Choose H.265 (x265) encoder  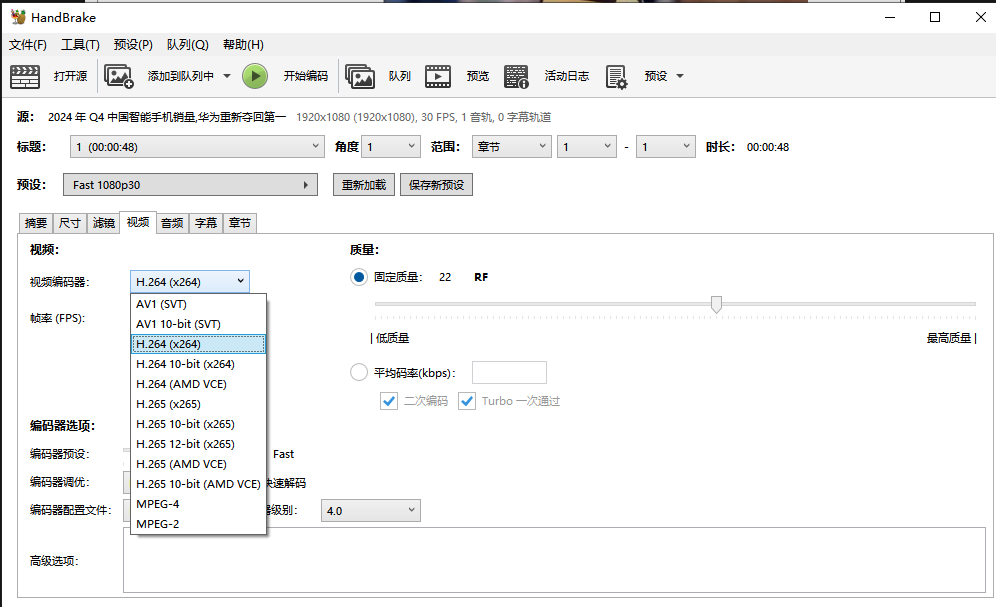pyautogui.click(x=198, y=404)
